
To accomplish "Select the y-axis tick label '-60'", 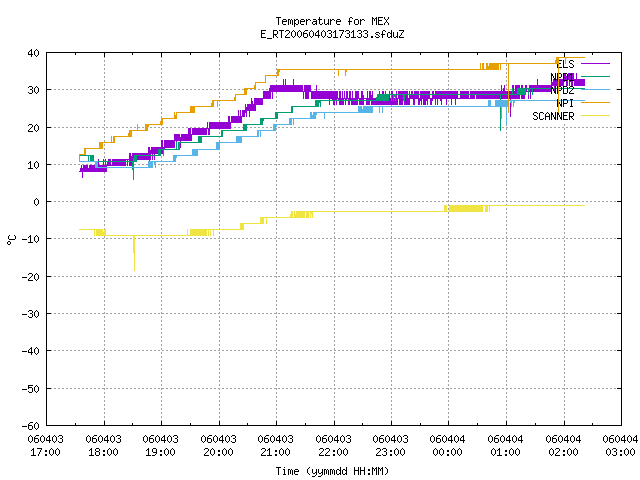I will pyautogui.click(x=31, y=426).
